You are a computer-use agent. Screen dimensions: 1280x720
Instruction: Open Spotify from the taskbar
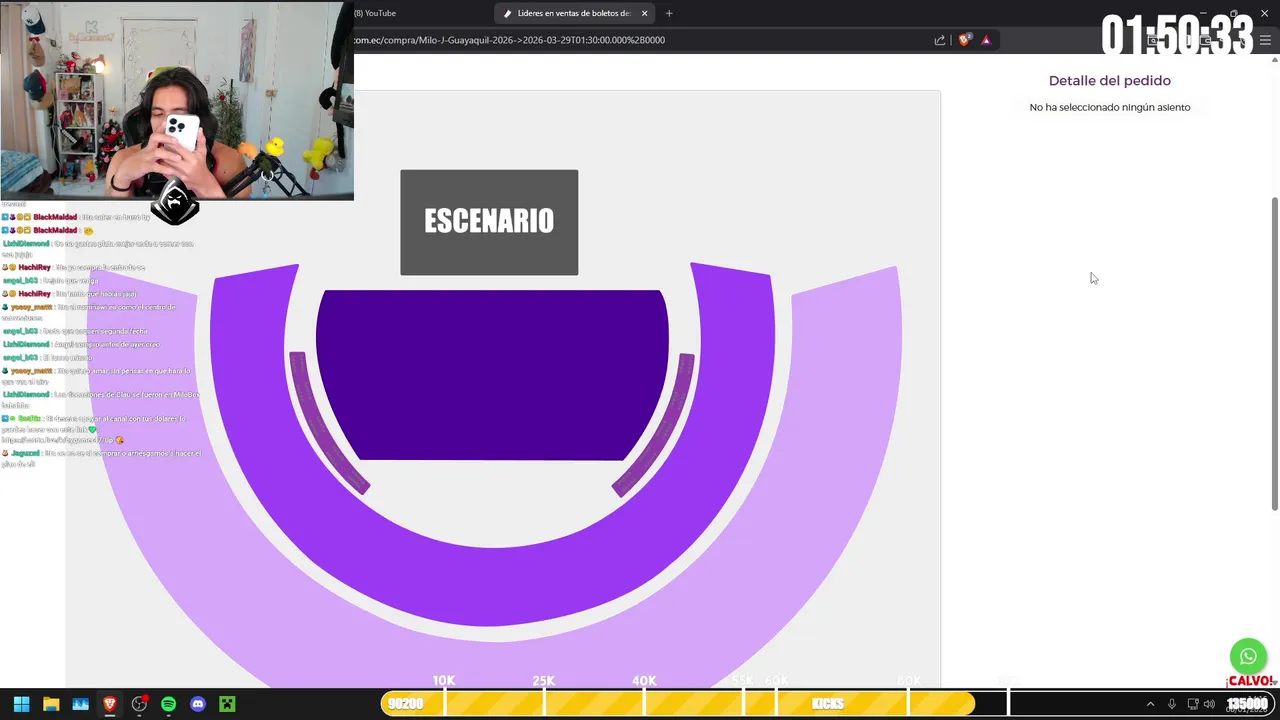168,704
